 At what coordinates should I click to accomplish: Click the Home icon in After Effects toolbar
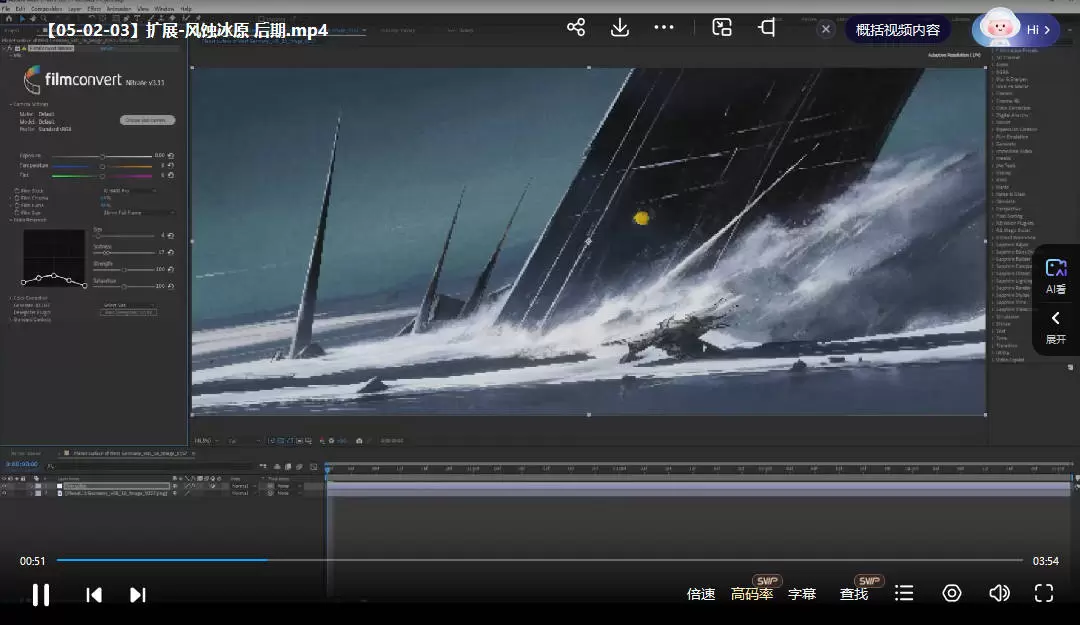[x=9, y=19]
